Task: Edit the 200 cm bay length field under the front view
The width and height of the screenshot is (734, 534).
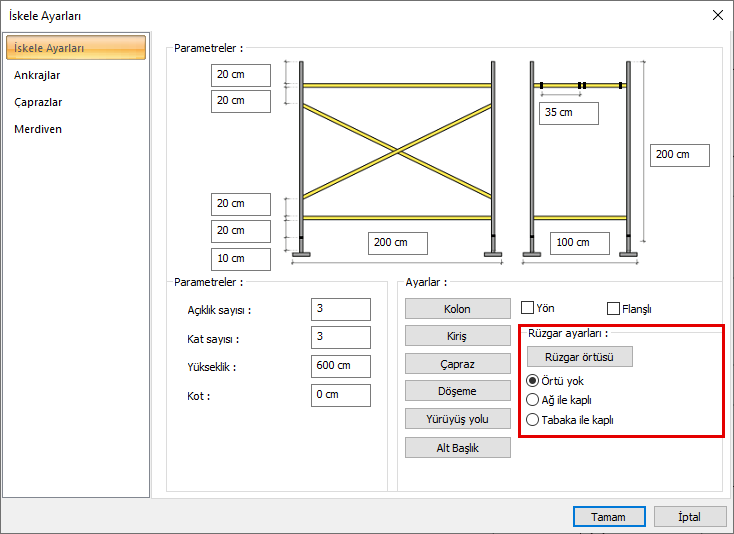Action: pos(398,243)
